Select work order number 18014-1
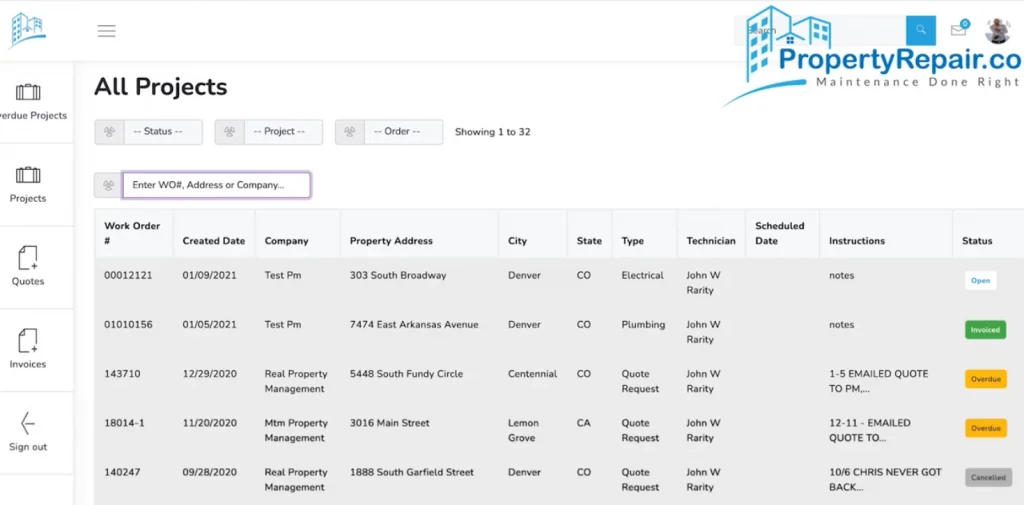The width and height of the screenshot is (1024, 505). tap(124, 423)
